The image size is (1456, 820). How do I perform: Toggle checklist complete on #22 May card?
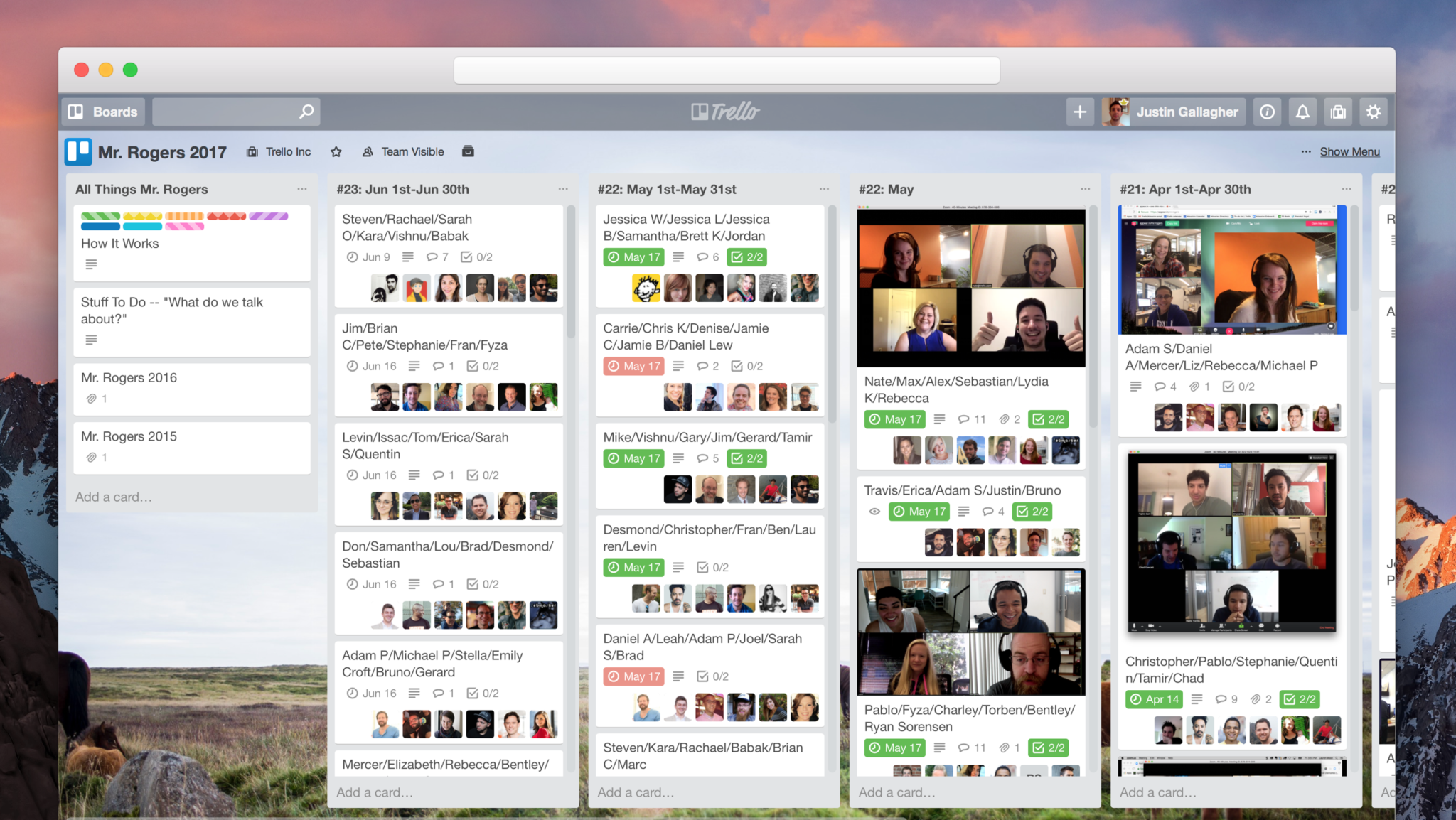tap(1049, 419)
